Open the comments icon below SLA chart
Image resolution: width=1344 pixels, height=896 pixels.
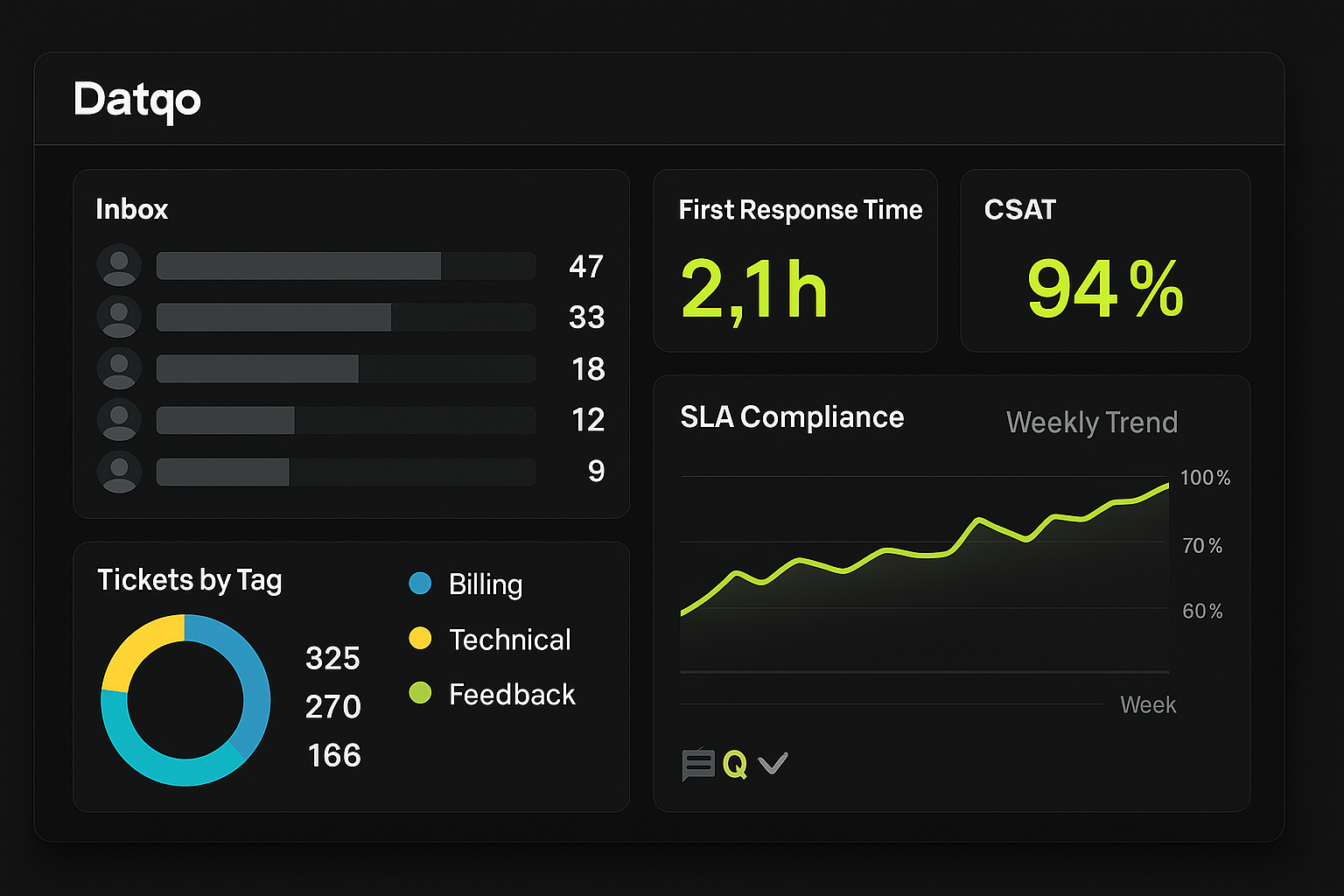[697, 763]
